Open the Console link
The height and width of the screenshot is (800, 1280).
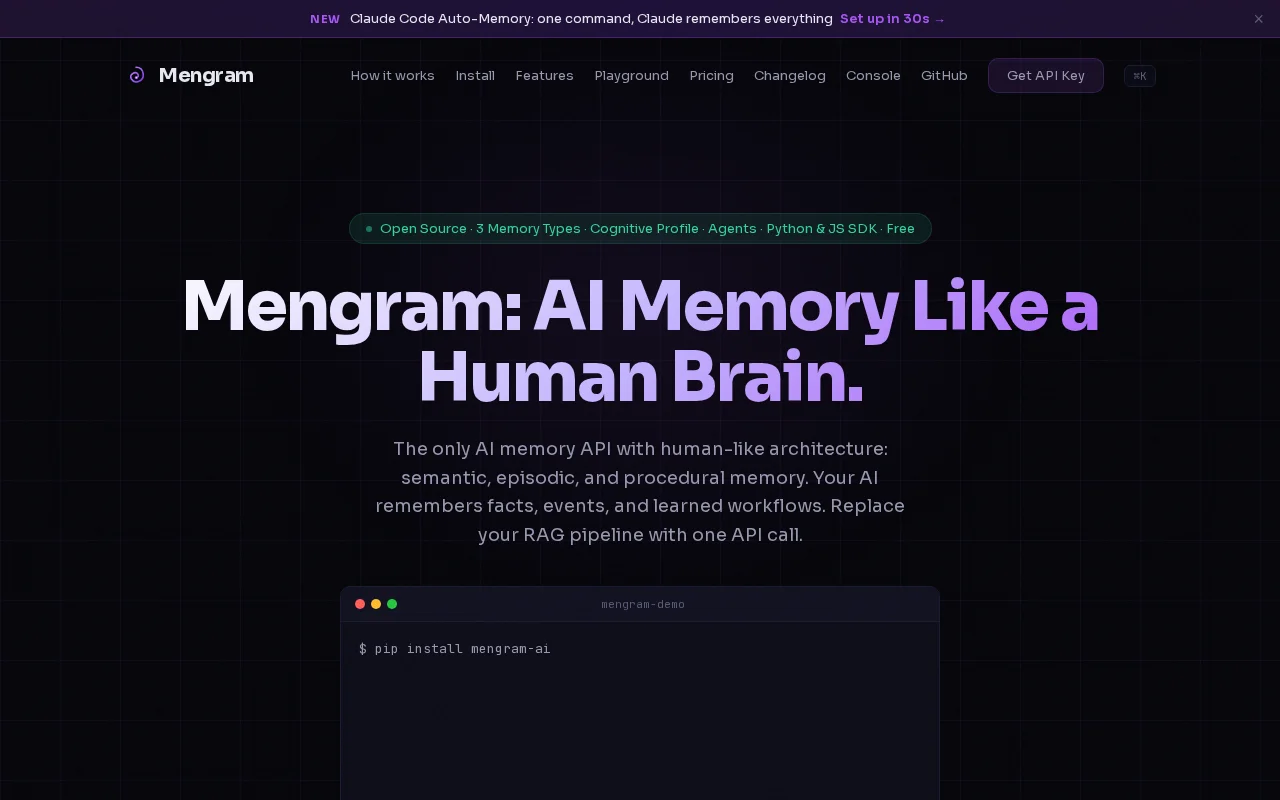[x=873, y=76]
